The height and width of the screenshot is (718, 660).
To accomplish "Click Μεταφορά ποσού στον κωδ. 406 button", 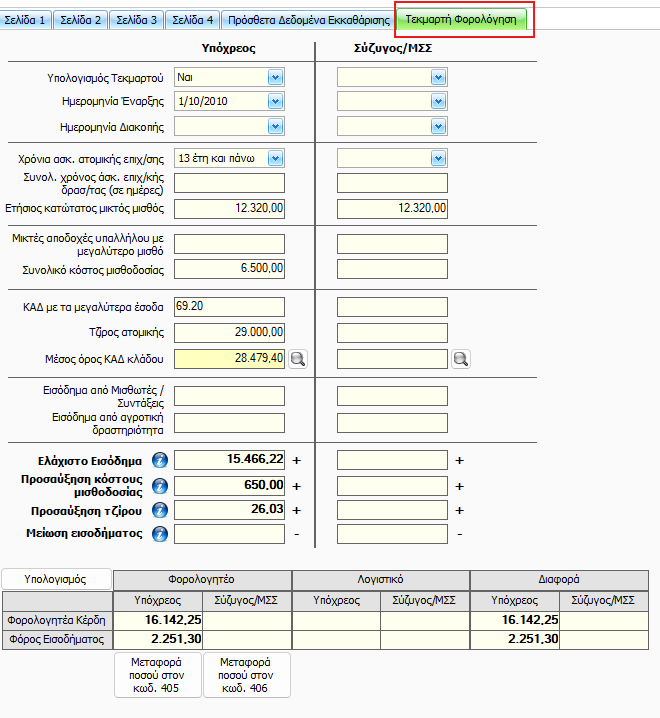I will click(x=246, y=674).
